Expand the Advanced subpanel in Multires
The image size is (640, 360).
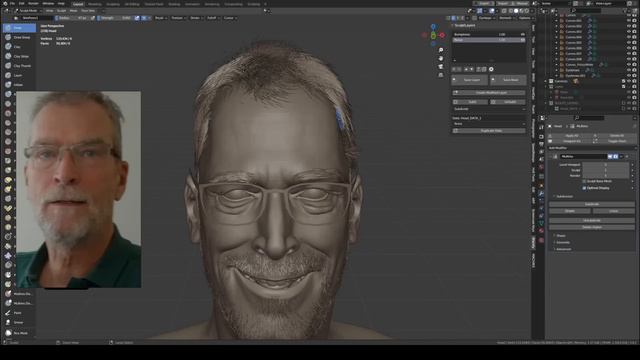[564, 249]
